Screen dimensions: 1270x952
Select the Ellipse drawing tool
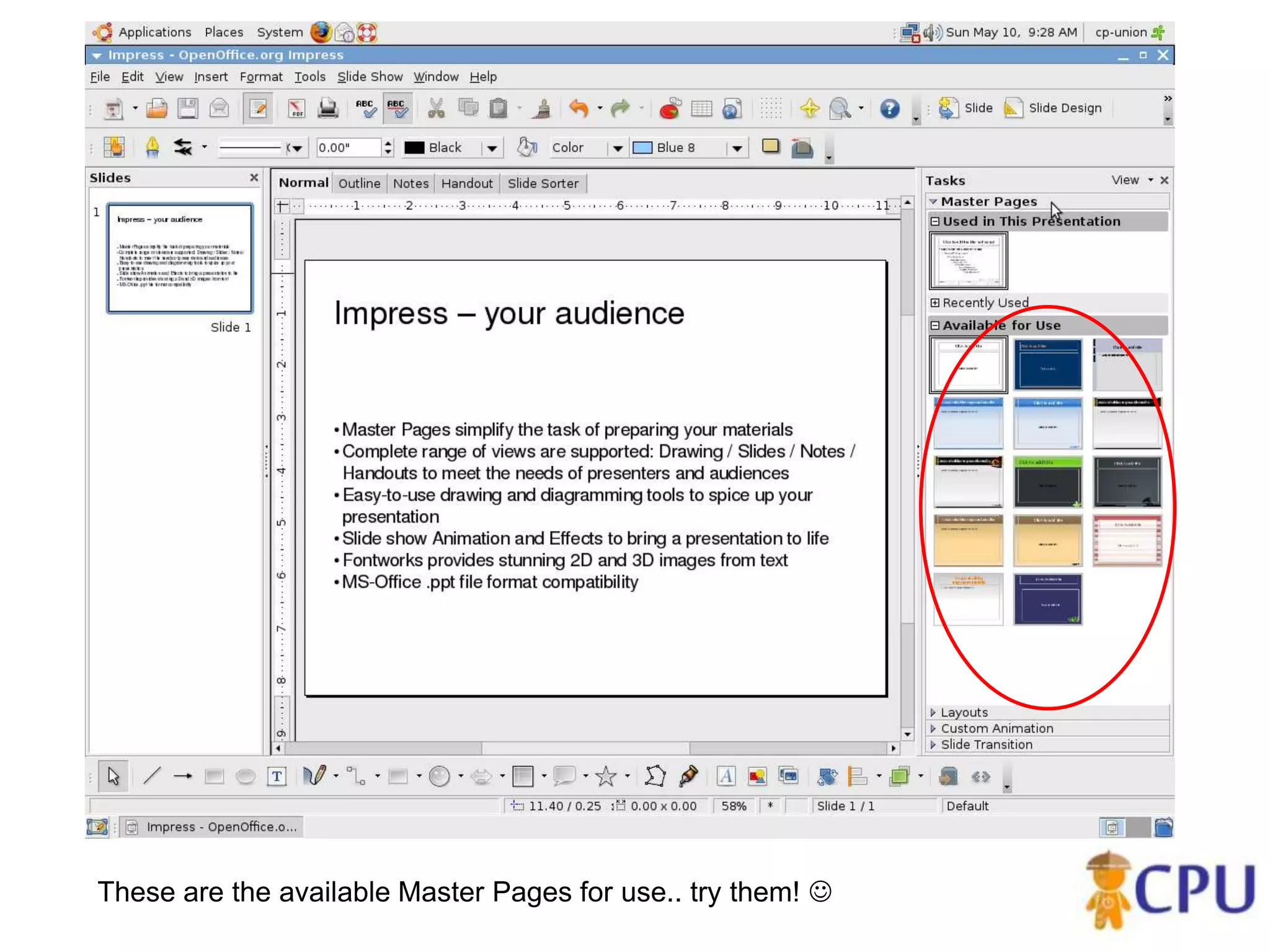246,776
